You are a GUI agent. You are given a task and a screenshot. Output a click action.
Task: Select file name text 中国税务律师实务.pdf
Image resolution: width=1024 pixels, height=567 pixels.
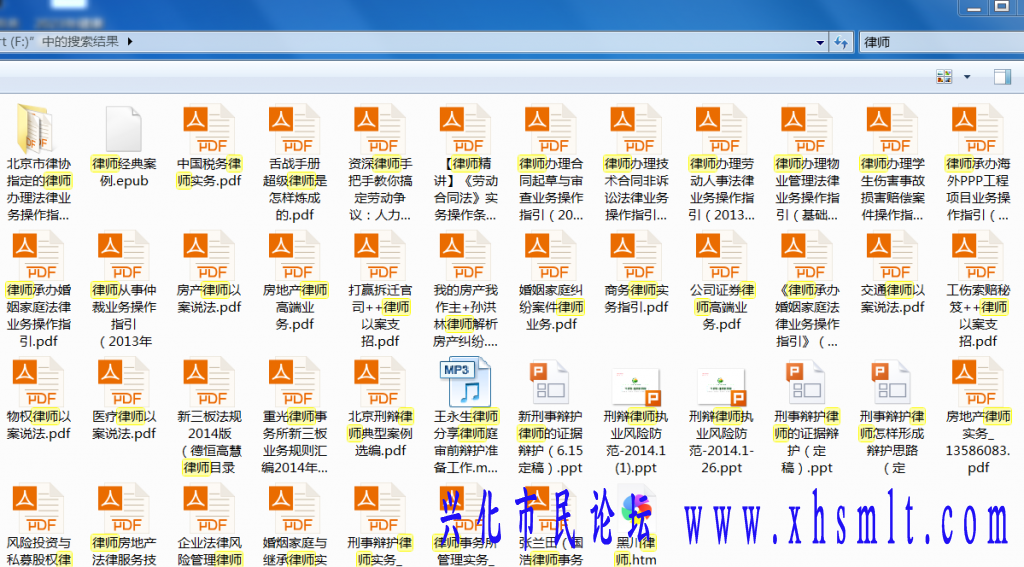point(209,172)
